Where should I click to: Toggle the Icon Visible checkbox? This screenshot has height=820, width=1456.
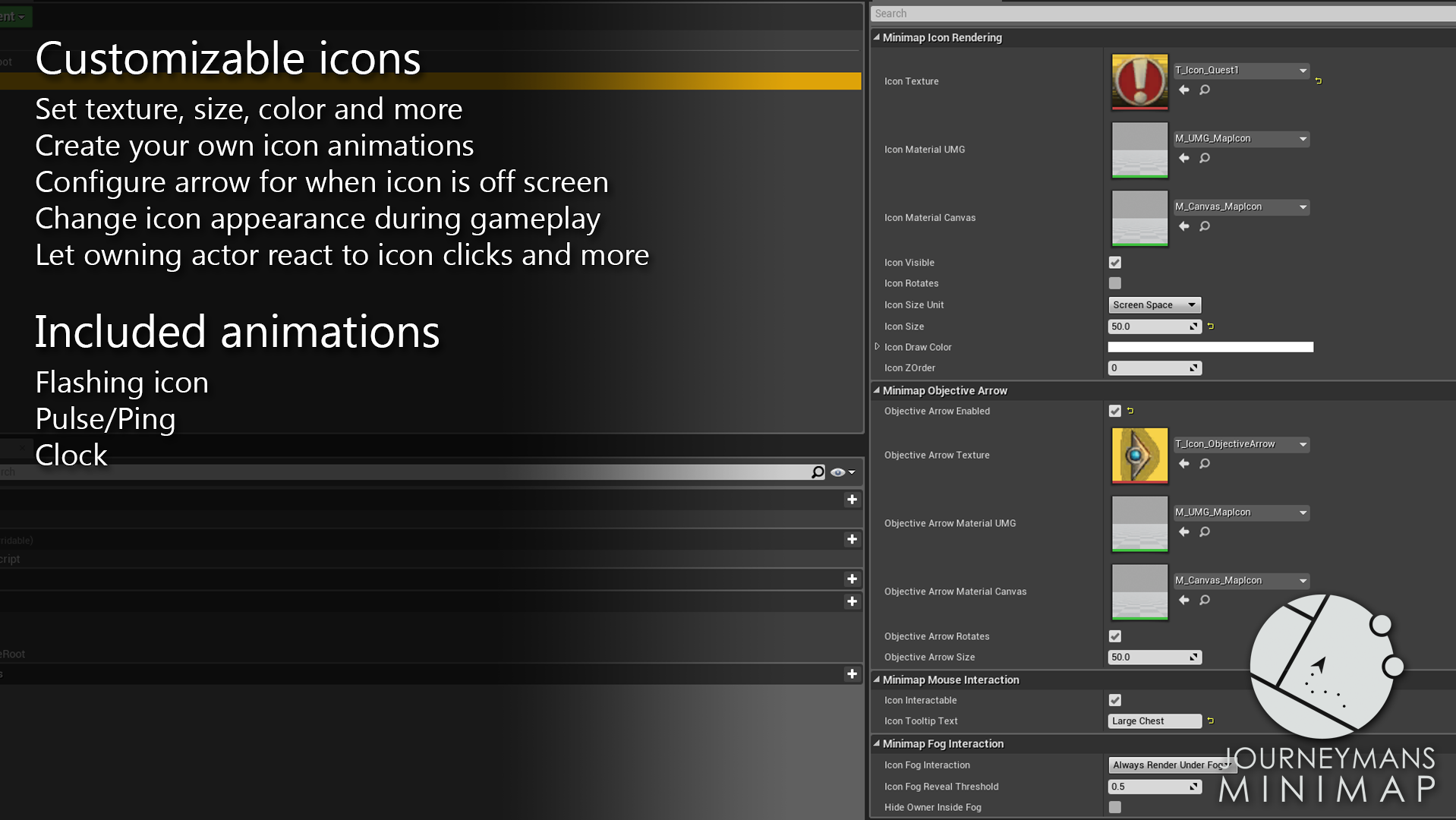point(1115,263)
